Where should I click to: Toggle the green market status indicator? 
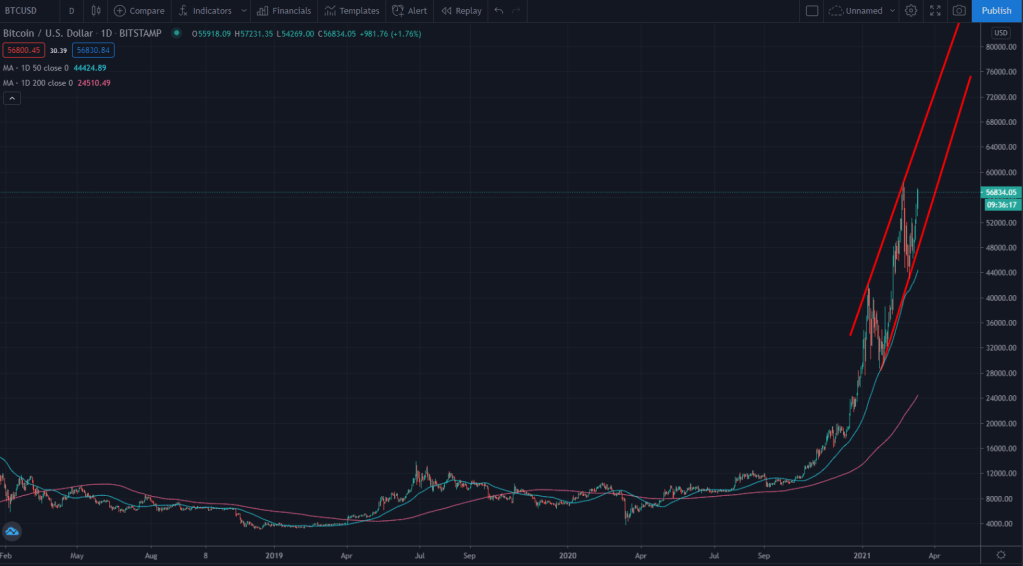coord(176,33)
